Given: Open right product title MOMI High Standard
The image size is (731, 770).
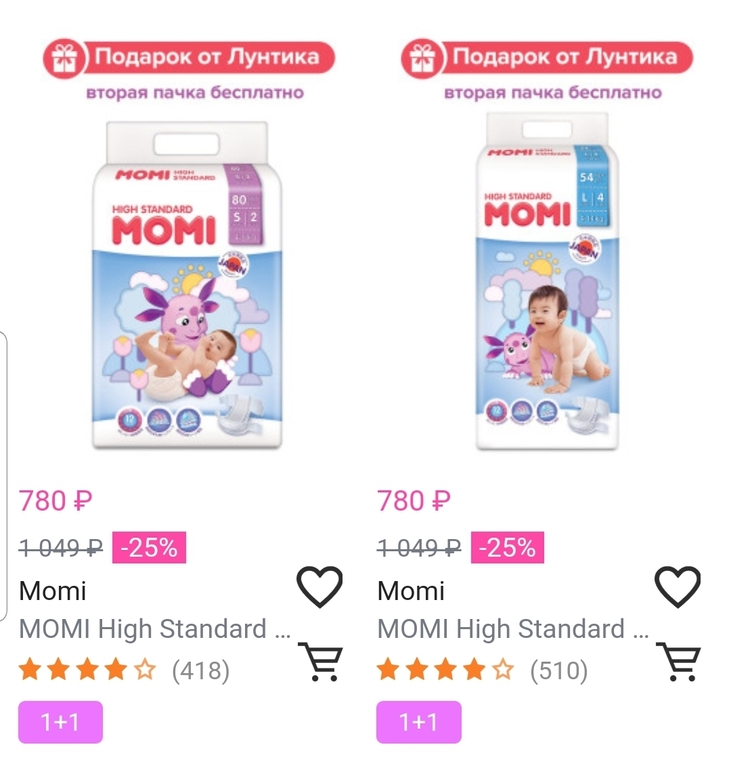Looking at the screenshot, I should click(x=514, y=629).
